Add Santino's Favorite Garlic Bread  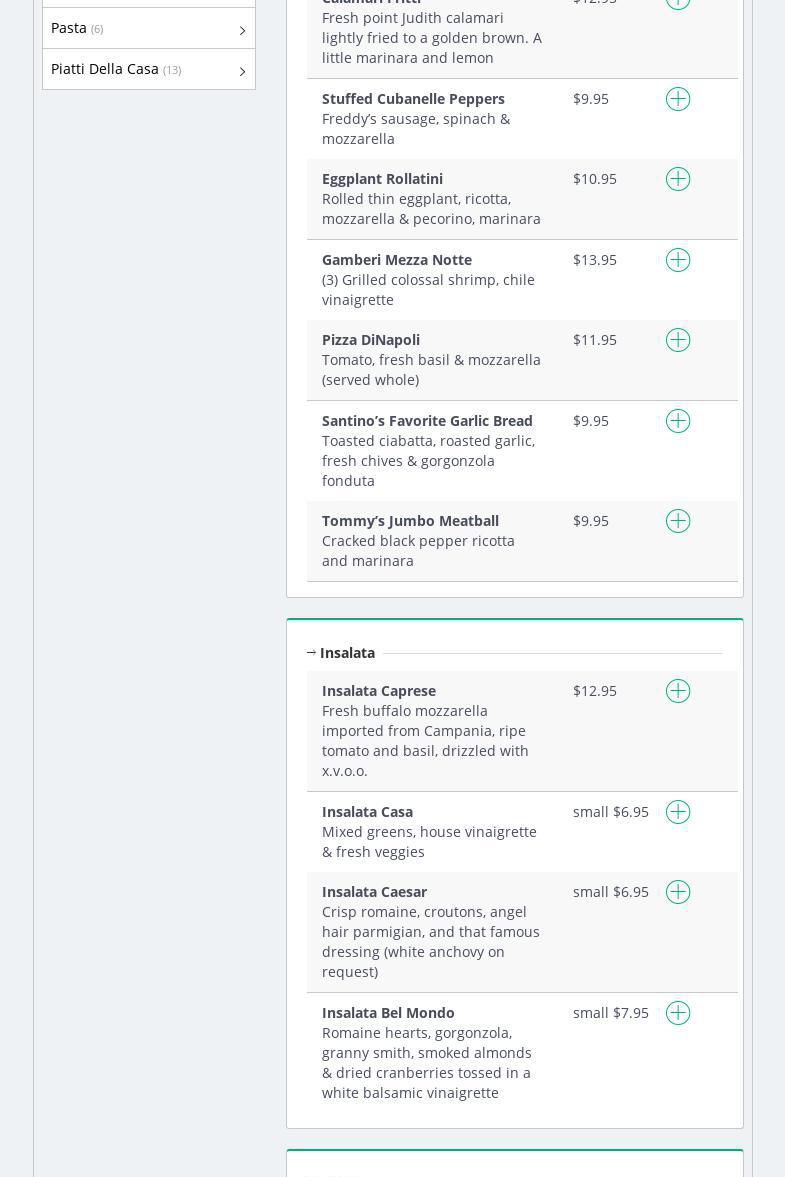678,421
